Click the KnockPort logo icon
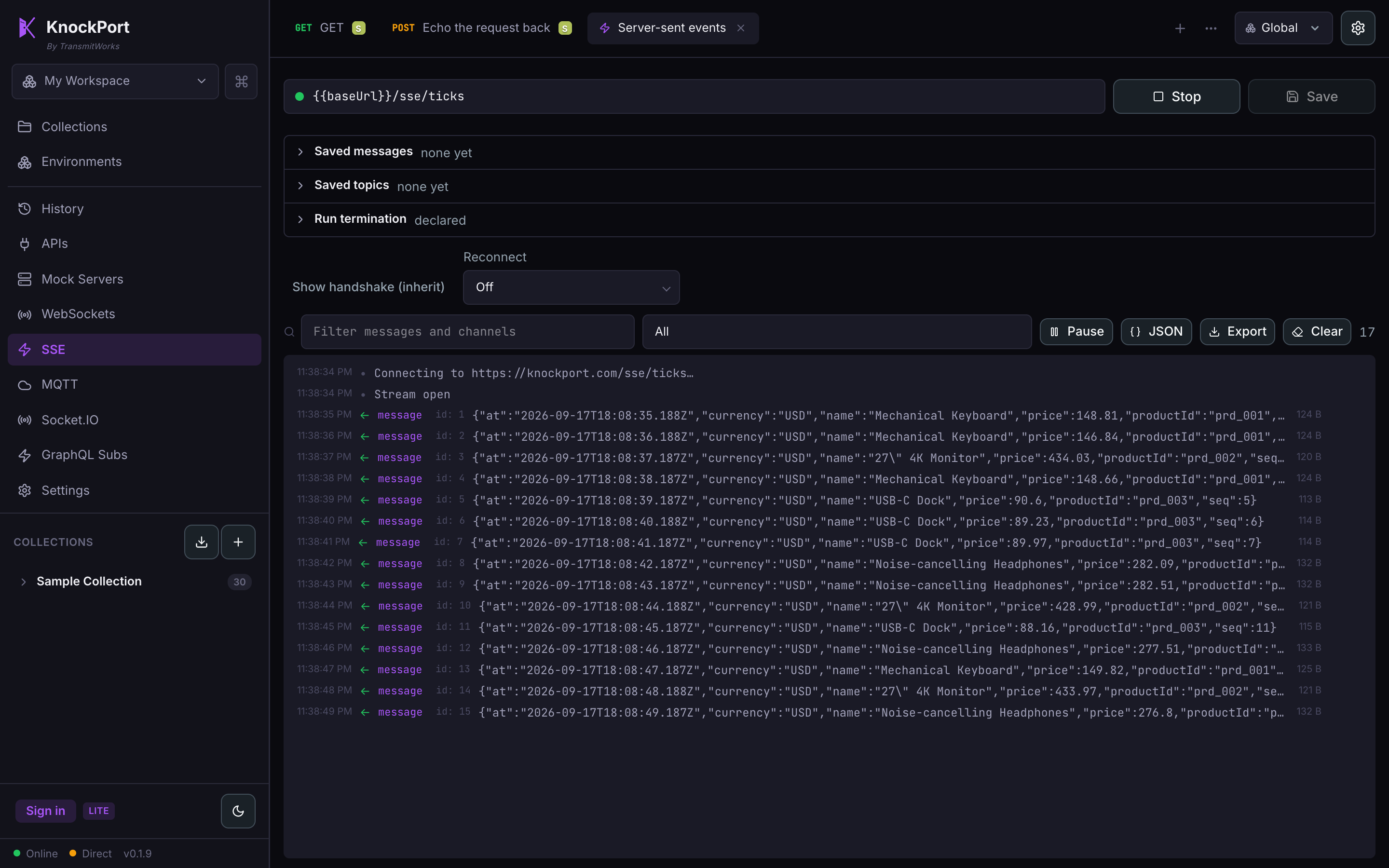This screenshot has height=868, width=1389. (27, 27)
